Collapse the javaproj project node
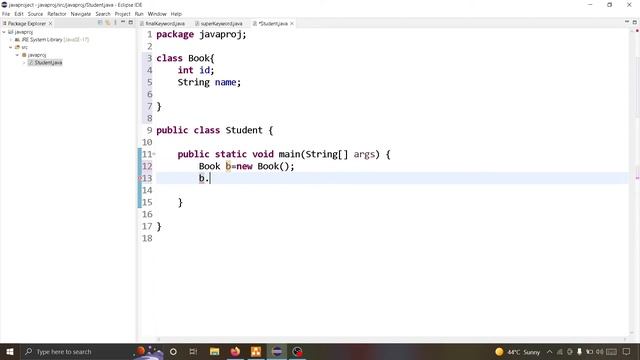Image resolution: width=640 pixels, height=360 pixels. coord(4,32)
